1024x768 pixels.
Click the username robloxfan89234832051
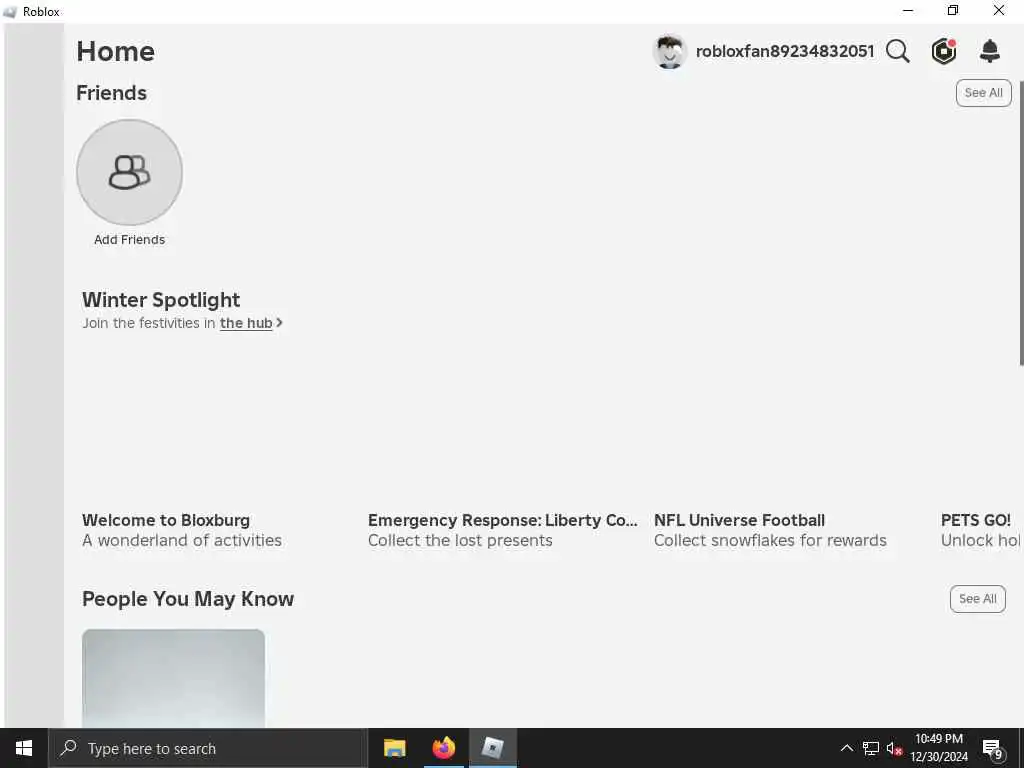pos(785,52)
